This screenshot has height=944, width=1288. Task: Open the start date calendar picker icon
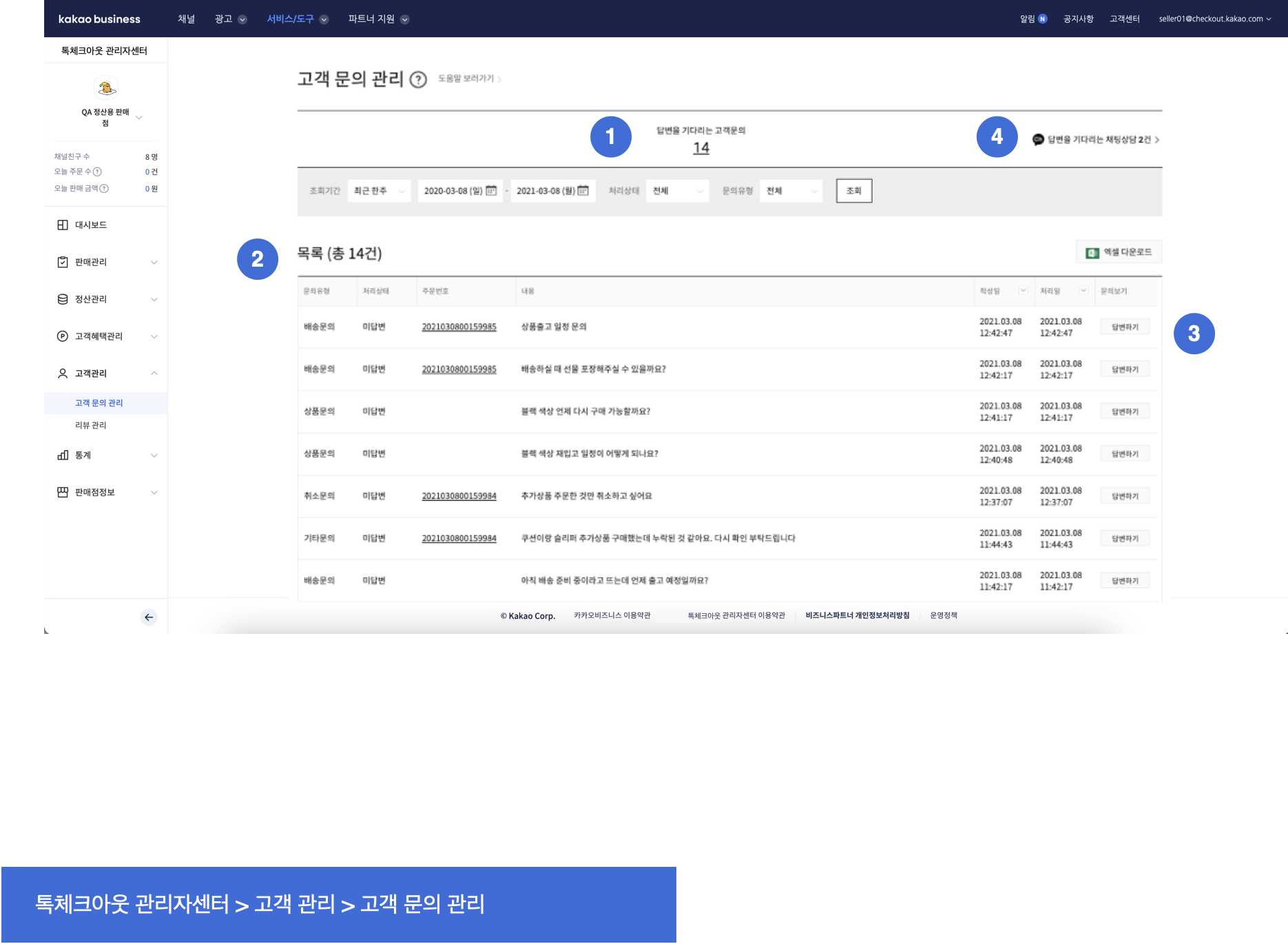coord(491,191)
